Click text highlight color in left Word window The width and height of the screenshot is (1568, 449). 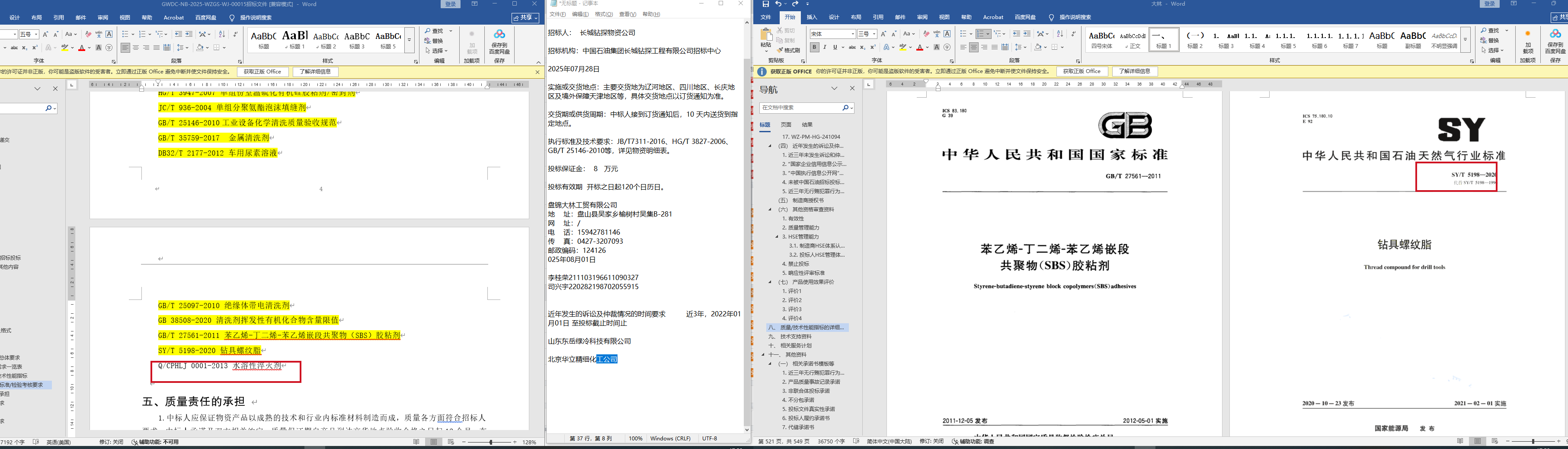click(65, 48)
